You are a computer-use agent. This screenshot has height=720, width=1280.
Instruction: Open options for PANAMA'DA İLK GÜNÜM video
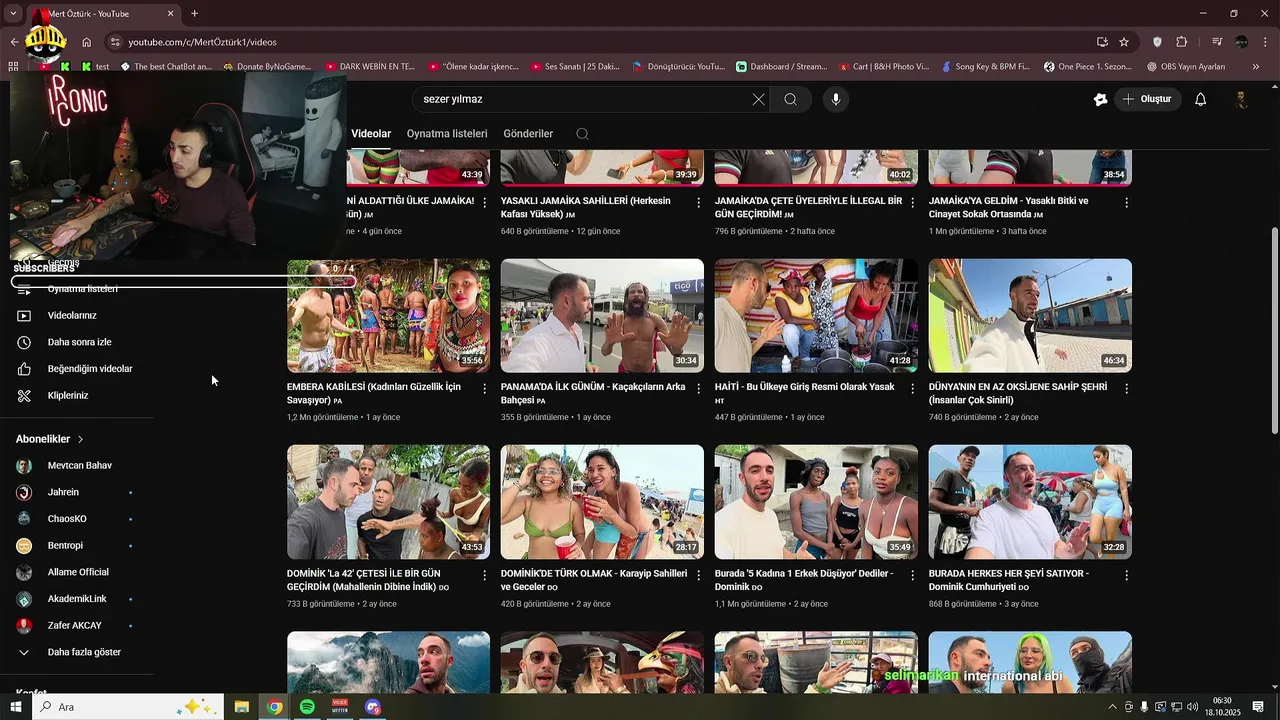tap(699, 388)
